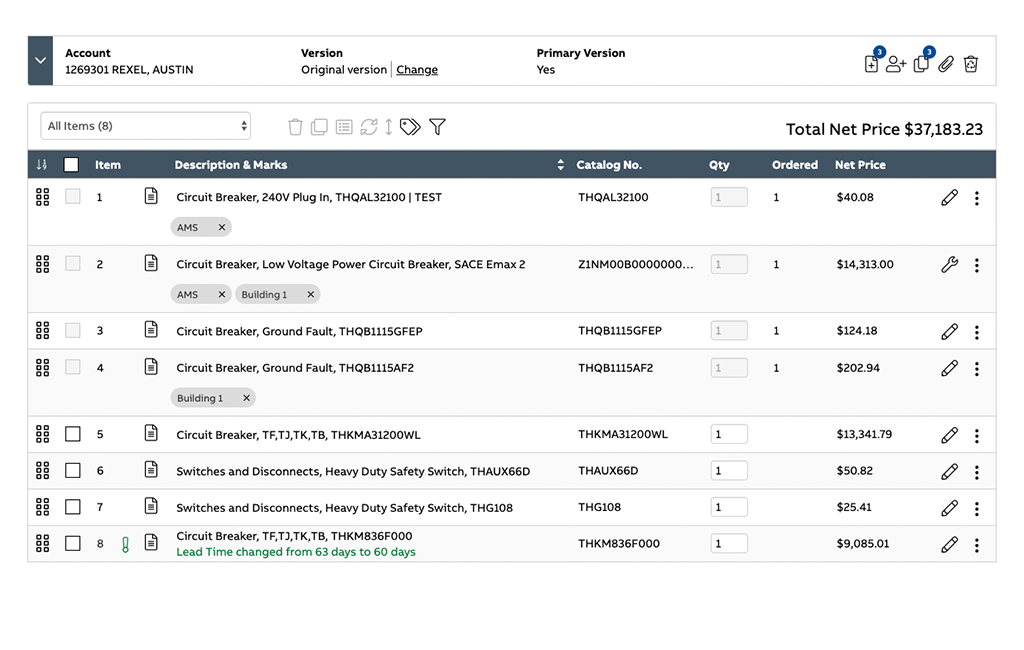The width and height of the screenshot is (1024, 650).
Task: Remove AMS tag from item 1
Action: (221, 227)
